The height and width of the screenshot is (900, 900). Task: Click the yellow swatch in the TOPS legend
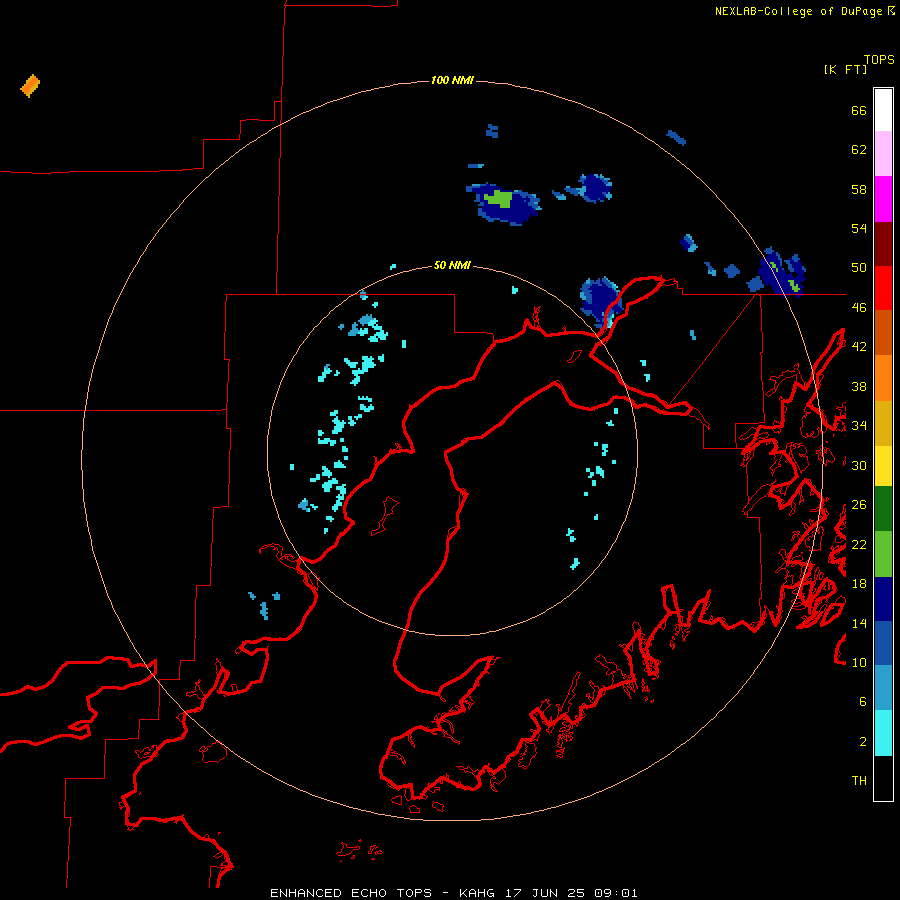coord(883,466)
